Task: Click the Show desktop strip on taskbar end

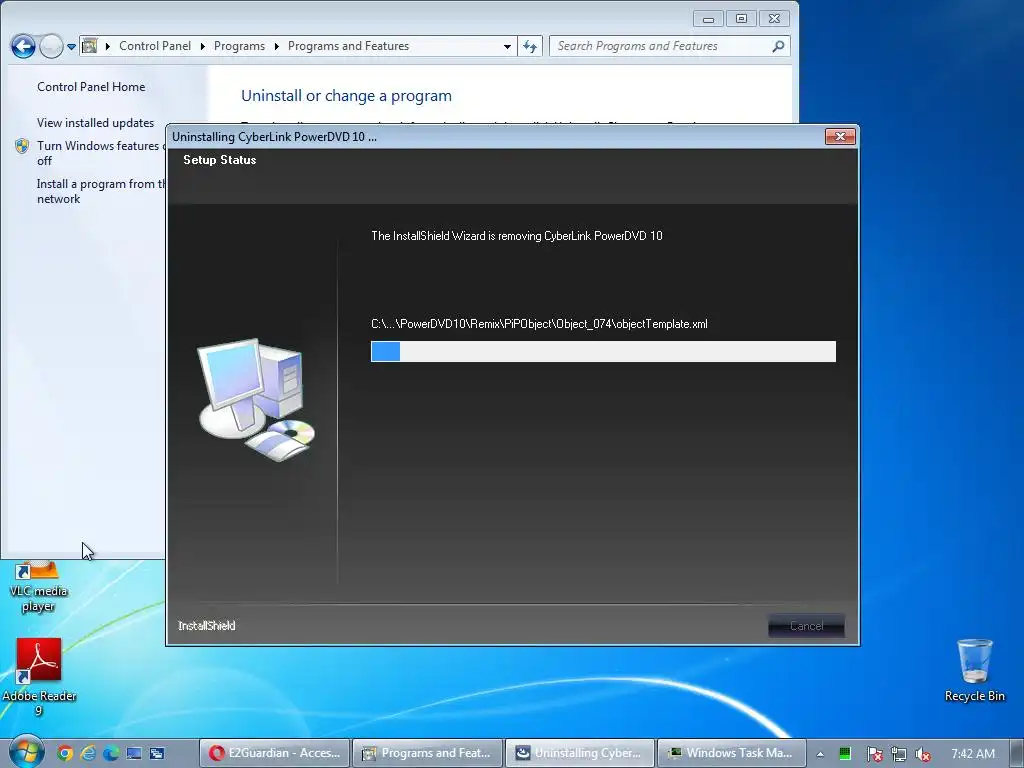Action: pos(1017,754)
